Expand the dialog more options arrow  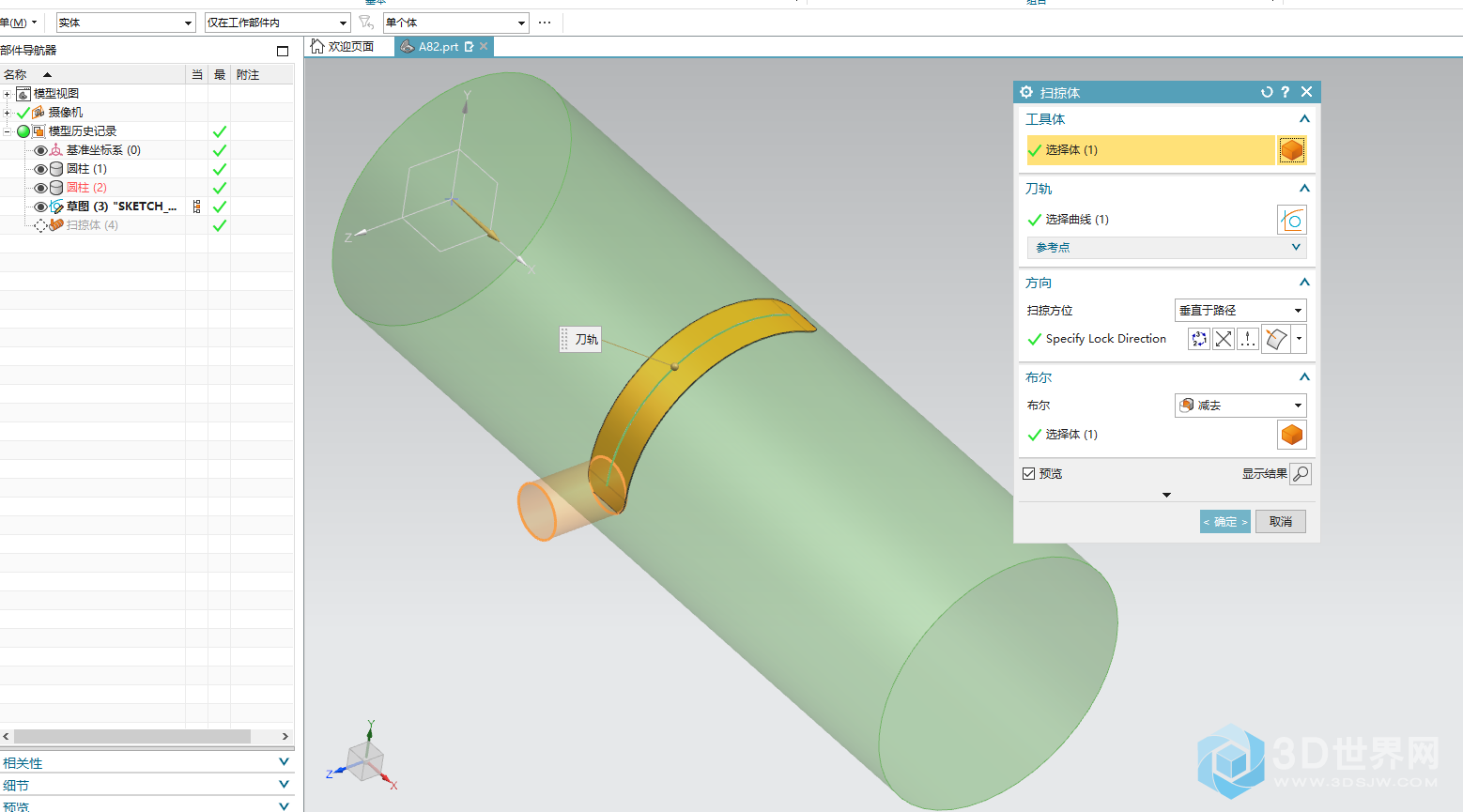pyautogui.click(x=1167, y=495)
